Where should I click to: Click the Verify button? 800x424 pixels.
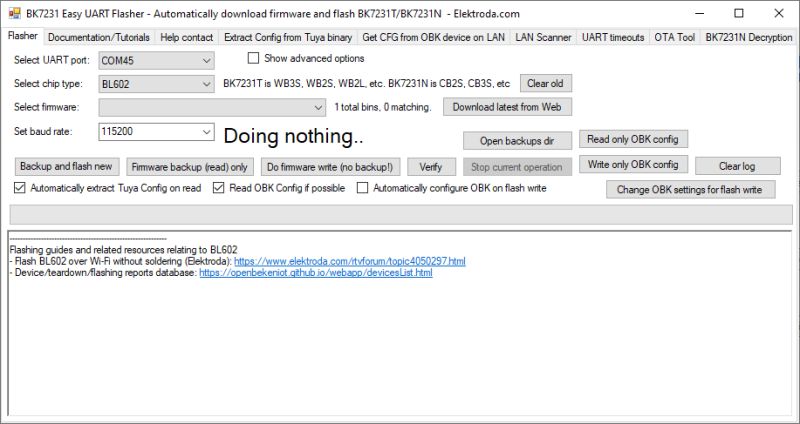pyautogui.click(x=431, y=167)
